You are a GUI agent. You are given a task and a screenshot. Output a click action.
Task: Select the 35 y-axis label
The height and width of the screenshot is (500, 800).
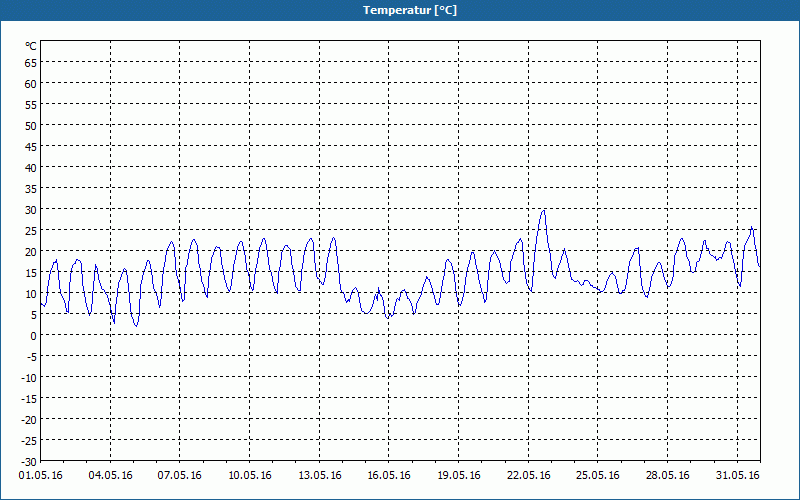(x=31, y=189)
